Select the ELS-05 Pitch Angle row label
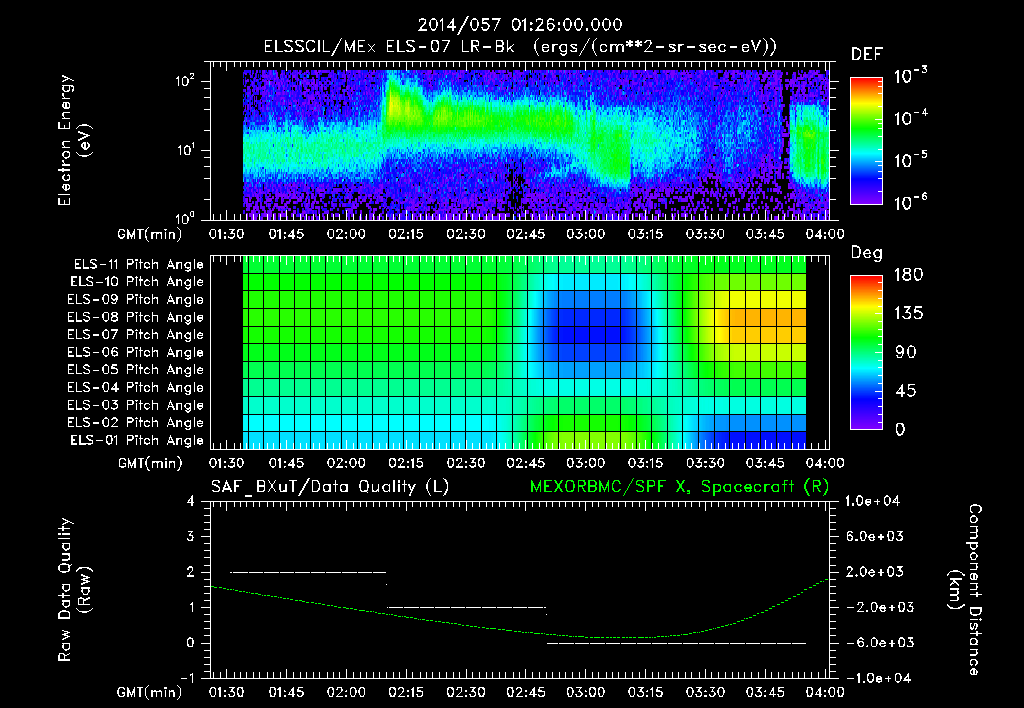 pyautogui.click(x=135, y=370)
